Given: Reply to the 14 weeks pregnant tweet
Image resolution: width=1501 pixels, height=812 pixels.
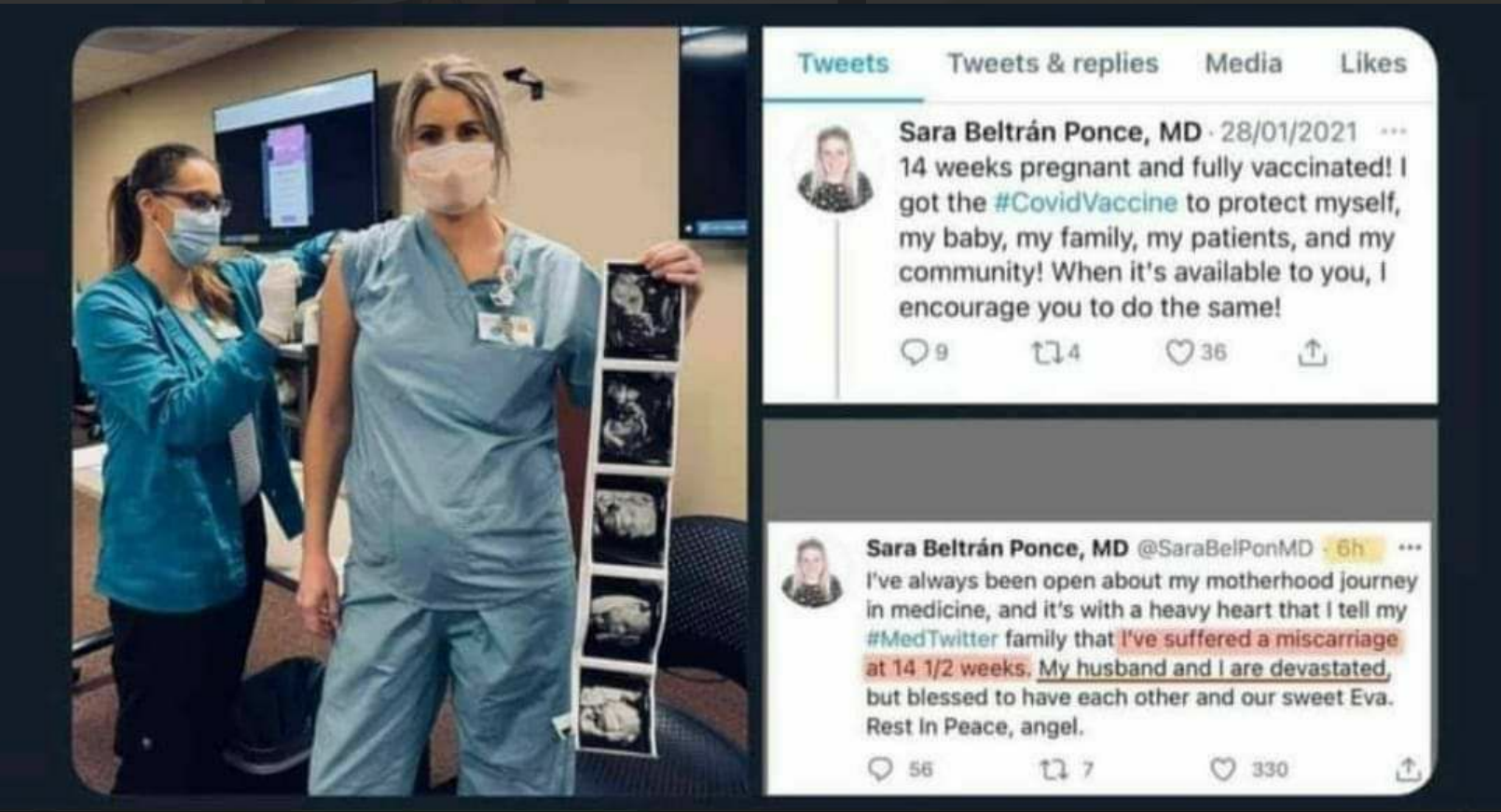Looking at the screenshot, I should 914,351.
